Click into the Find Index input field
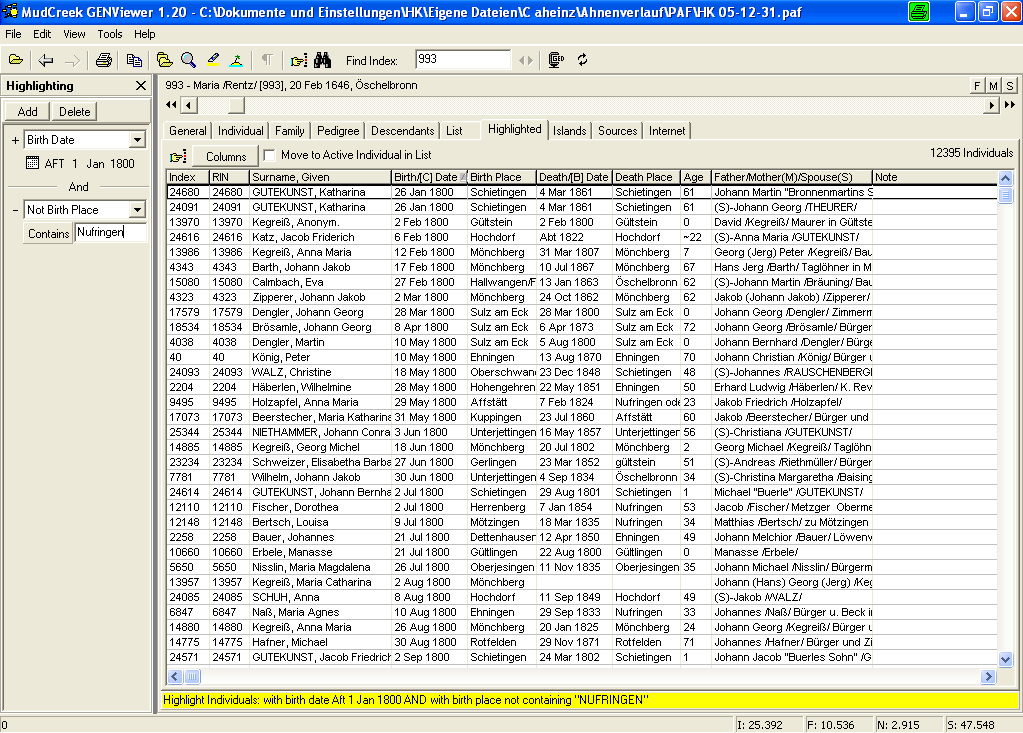This screenshot has width=1023, height=733. pos(462,60)
